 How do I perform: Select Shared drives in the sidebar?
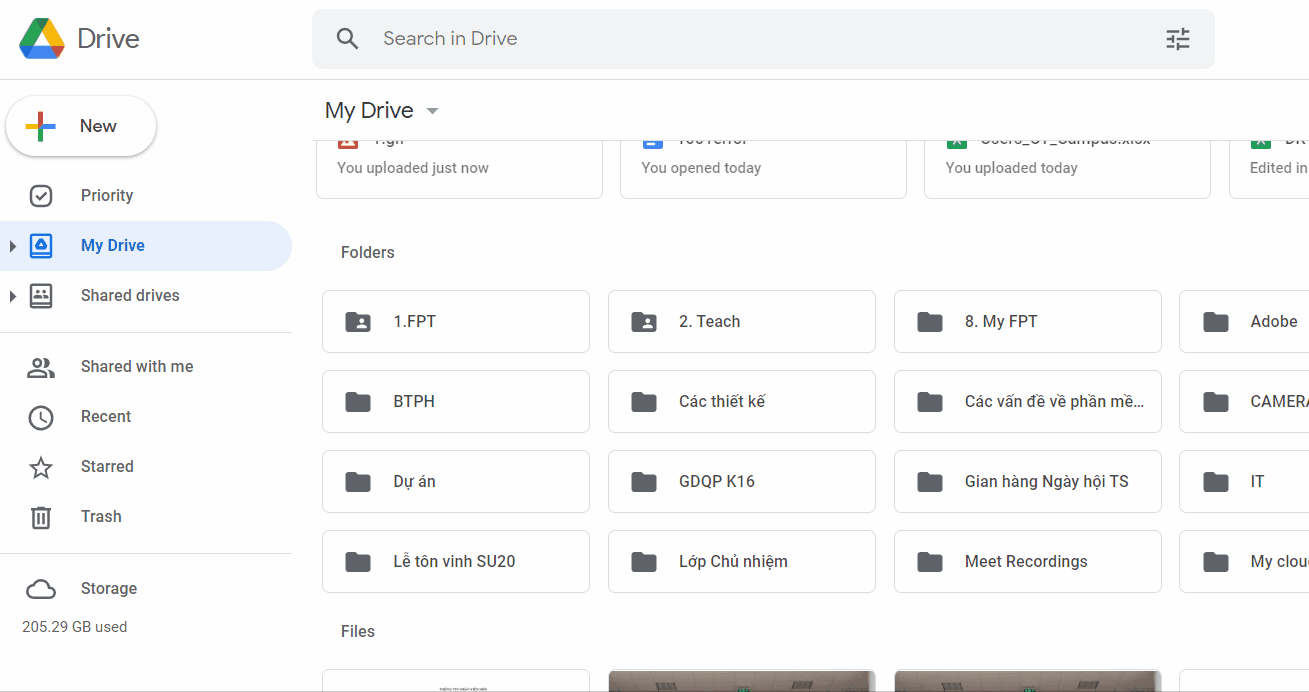[130, 296]
